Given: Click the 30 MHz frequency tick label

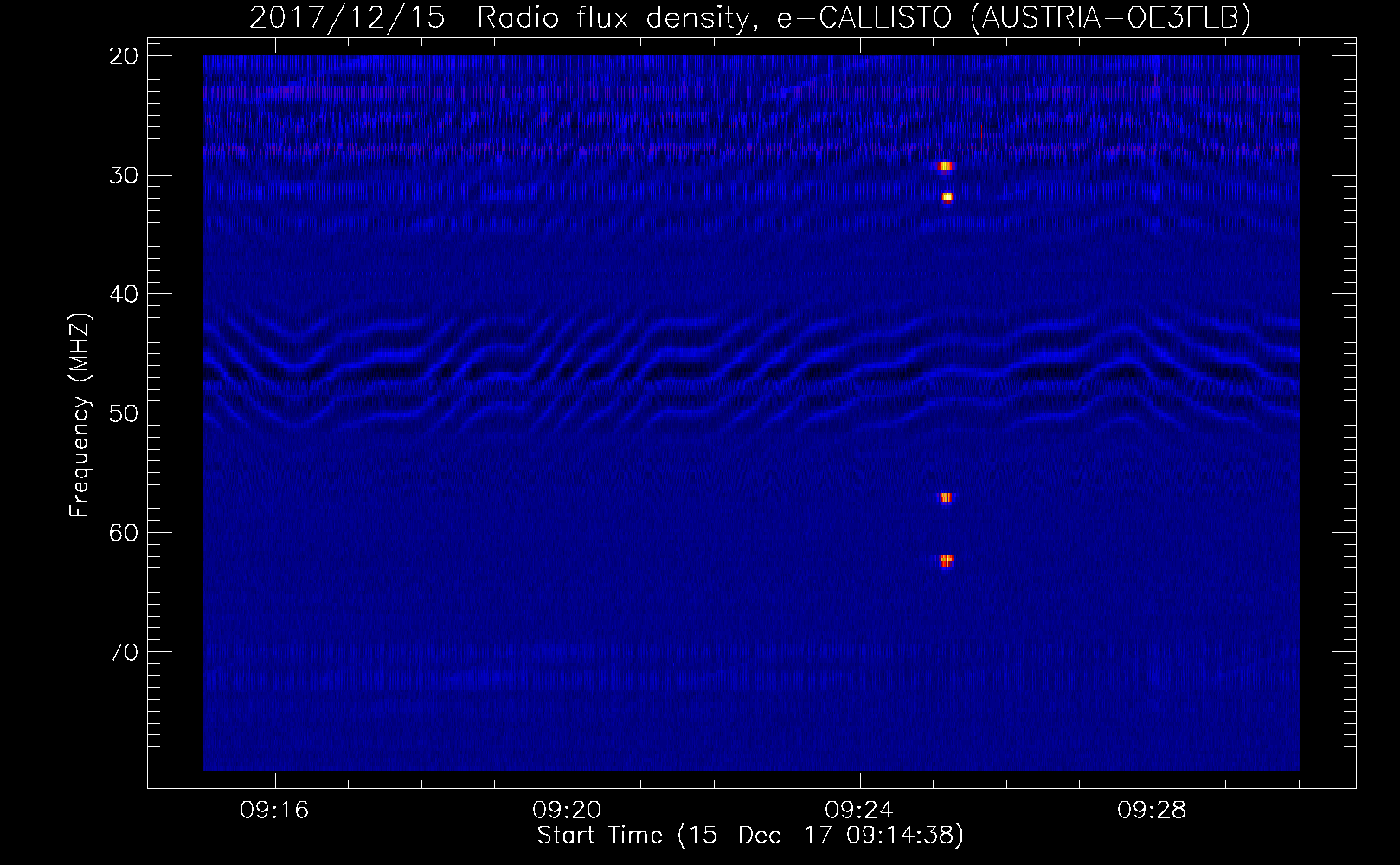Looking at the screenshot, I should [x=125, y=176].
